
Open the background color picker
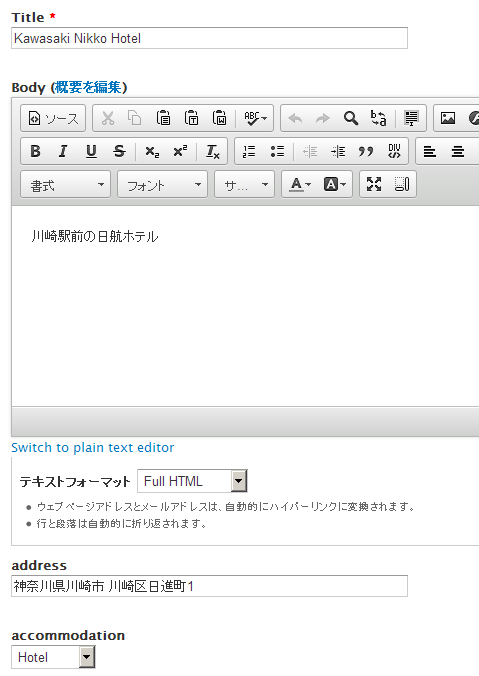335,185
